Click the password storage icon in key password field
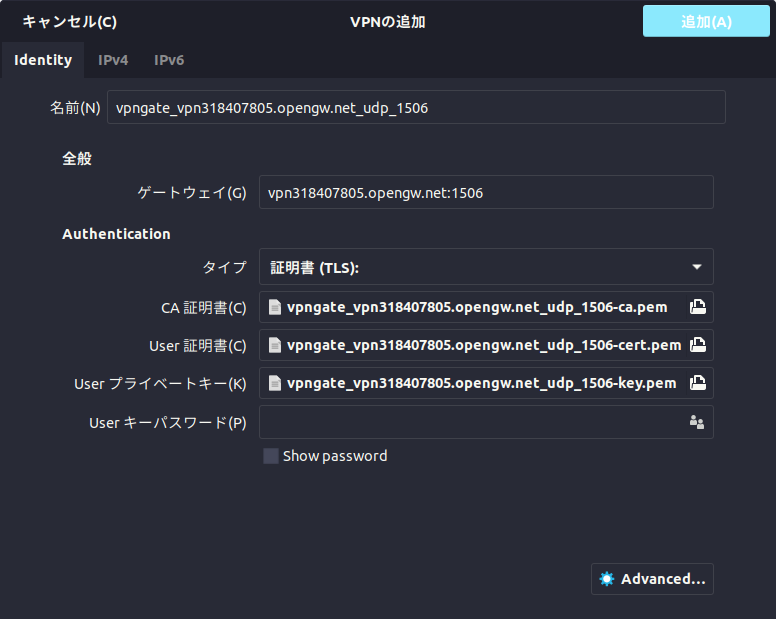This screenshot has height=619, width=776. pyautogui.click(x=697, y=422)
